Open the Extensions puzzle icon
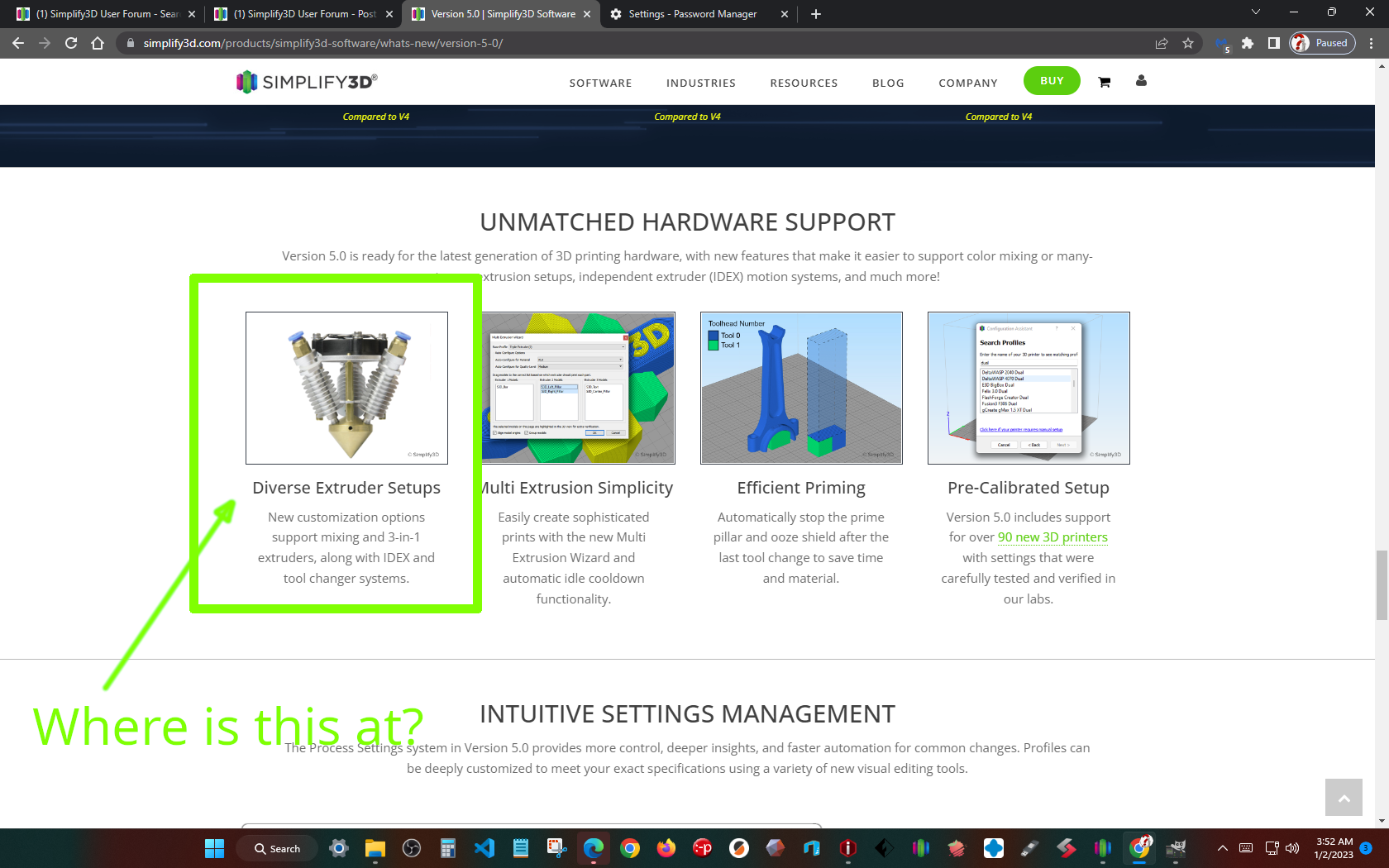This screenshot has width=1389, height=868. 1248,43
